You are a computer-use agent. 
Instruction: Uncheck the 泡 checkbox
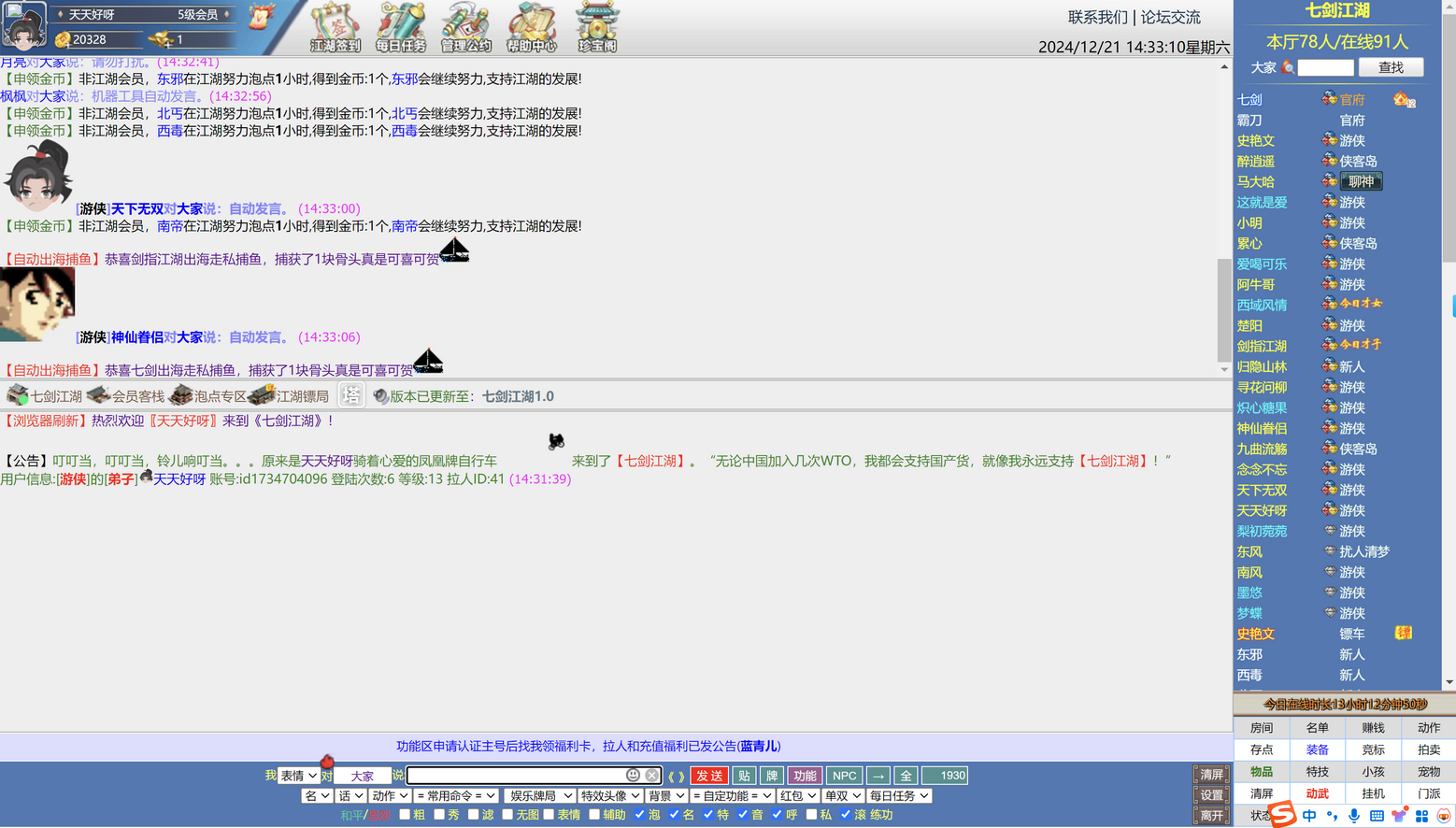(x=640, y=815)
